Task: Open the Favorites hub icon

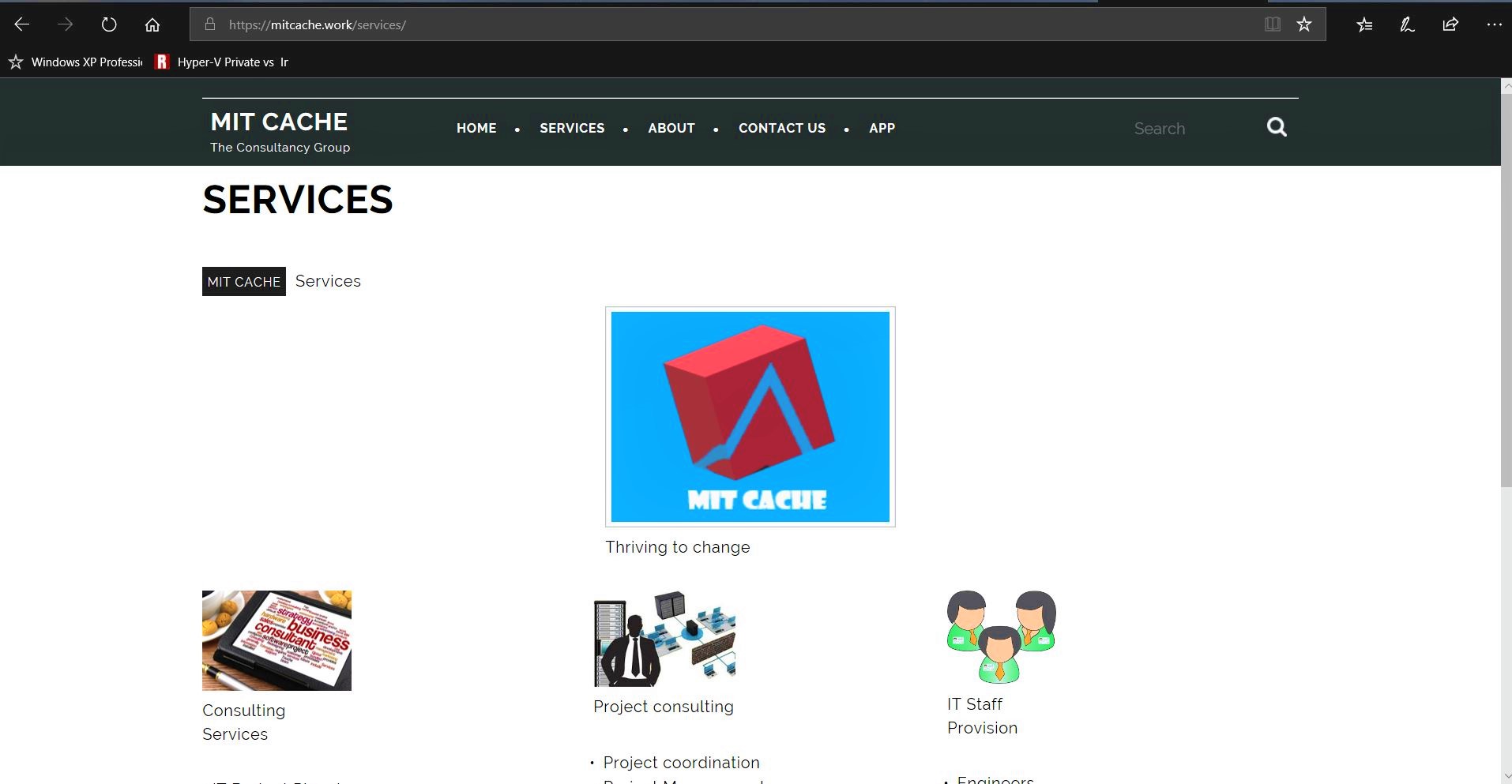Action: click(1364, 24)
